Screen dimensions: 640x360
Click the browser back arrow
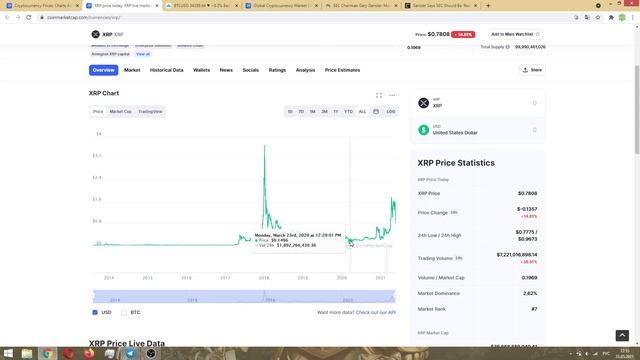click(x=7, y=18)
